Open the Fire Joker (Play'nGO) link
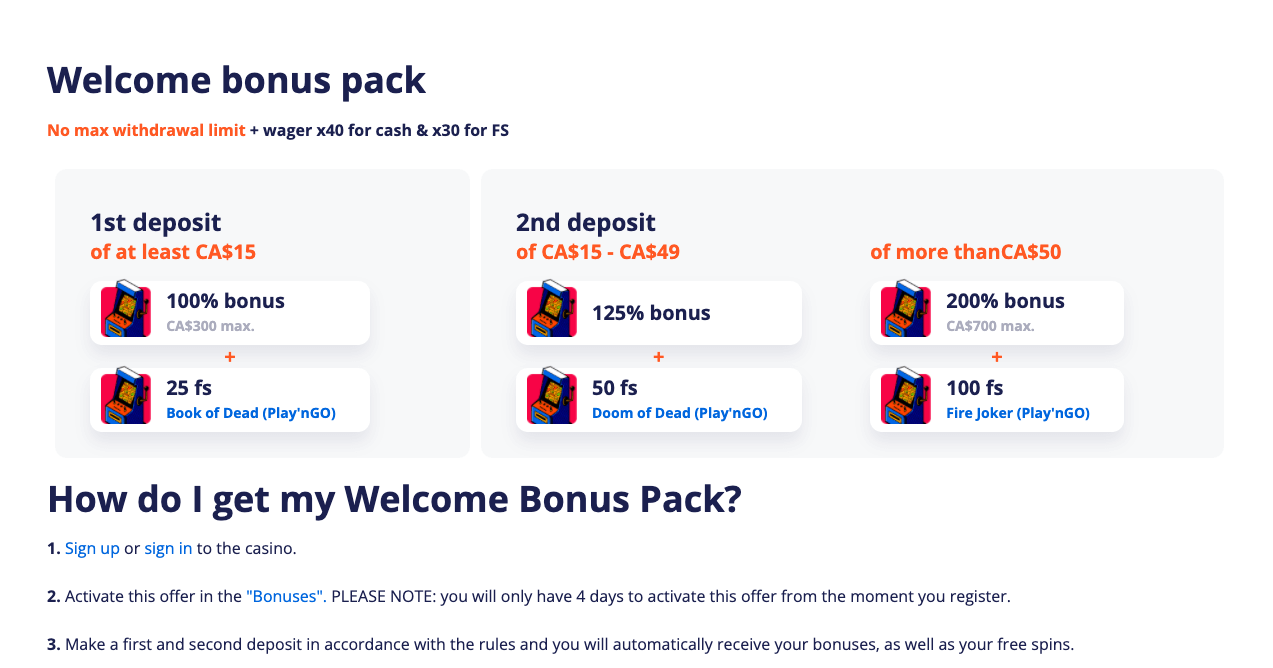Image resolution: width=1273 pixels, height=668 pixels. click(1018, 413)
